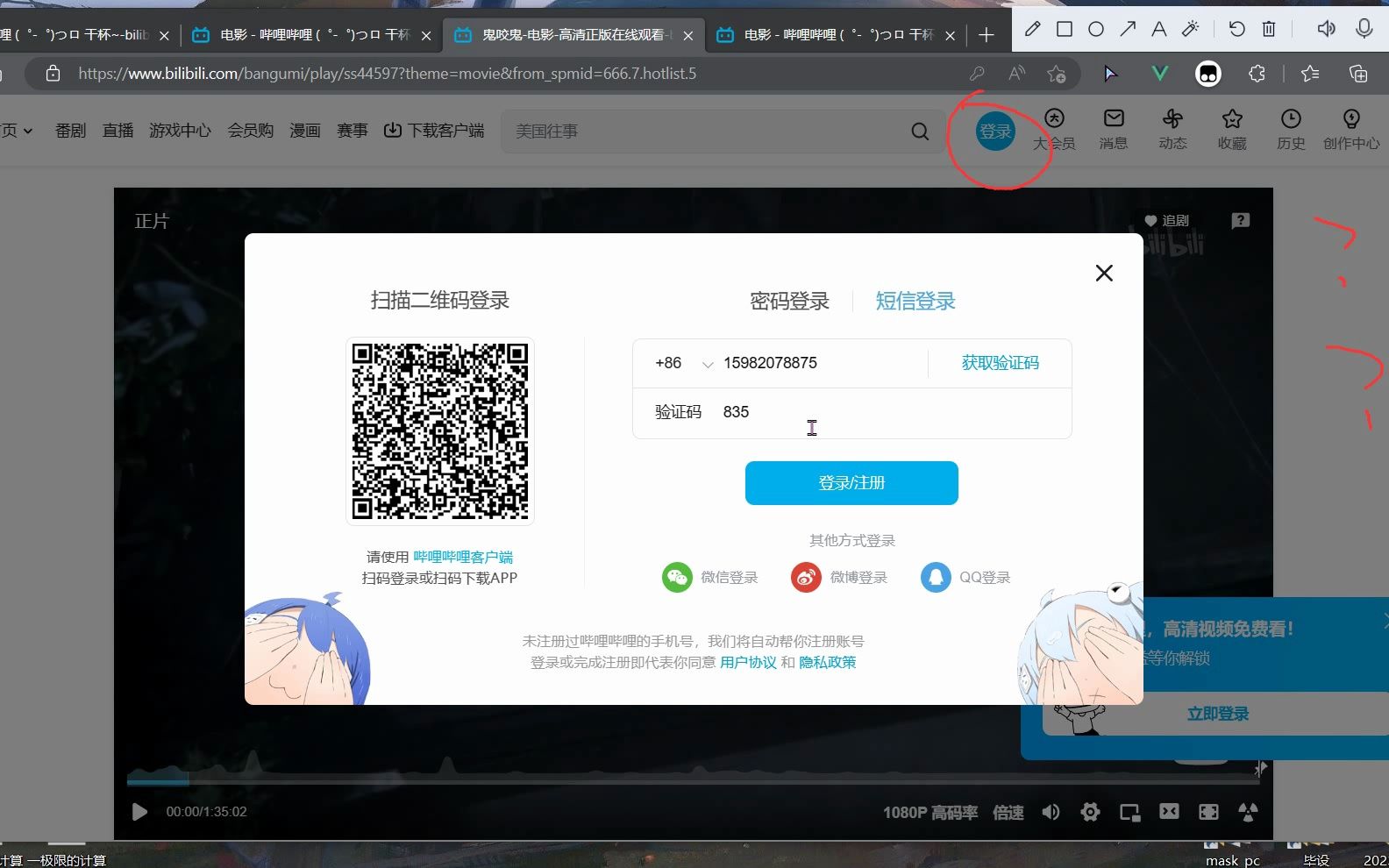The height and width of the screenshot is (868, 1389).
Task: Choose QQ登录 option
Action: 965,577
